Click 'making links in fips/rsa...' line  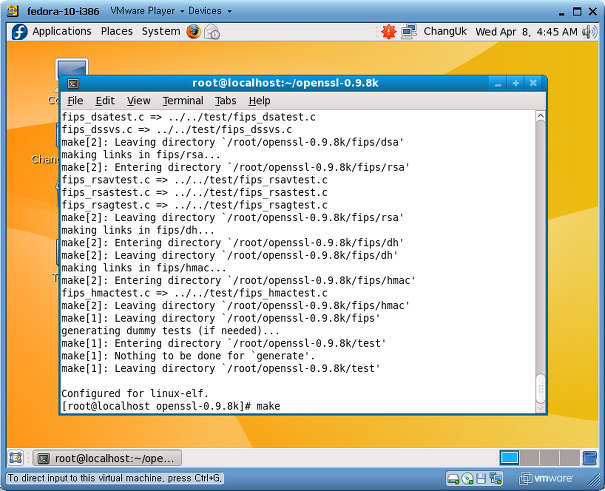[141, 155]
